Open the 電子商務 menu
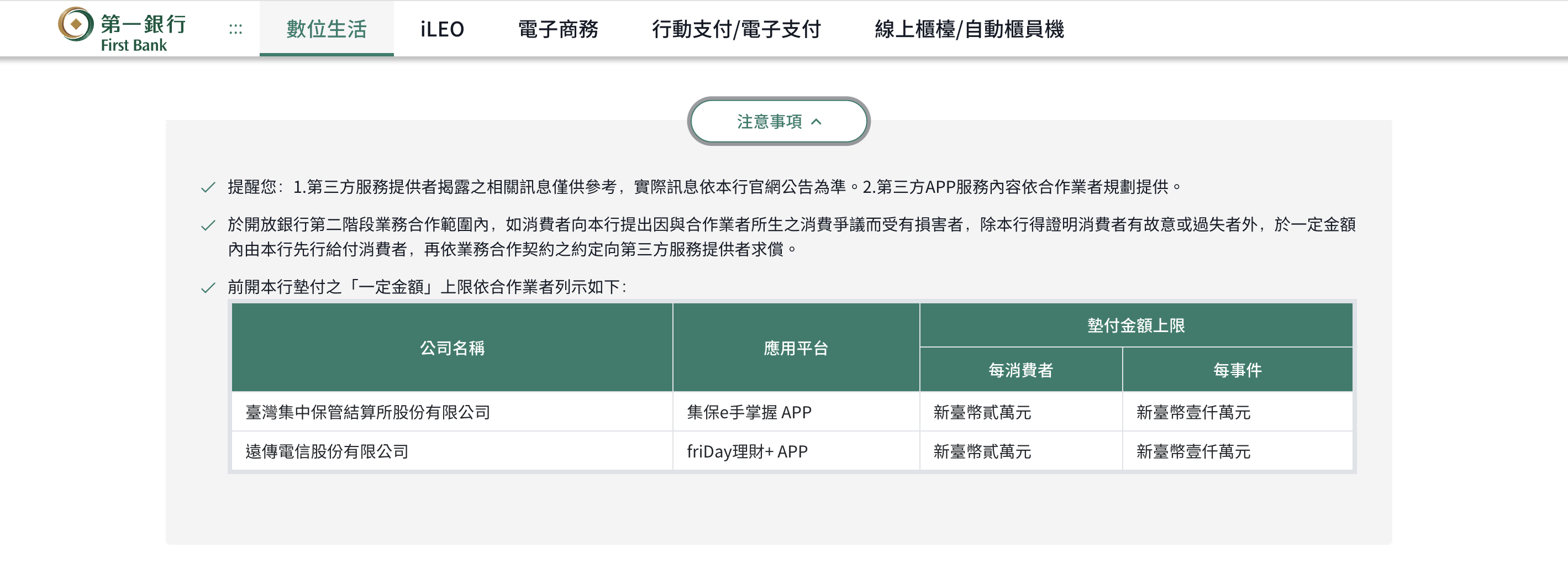 557,29
